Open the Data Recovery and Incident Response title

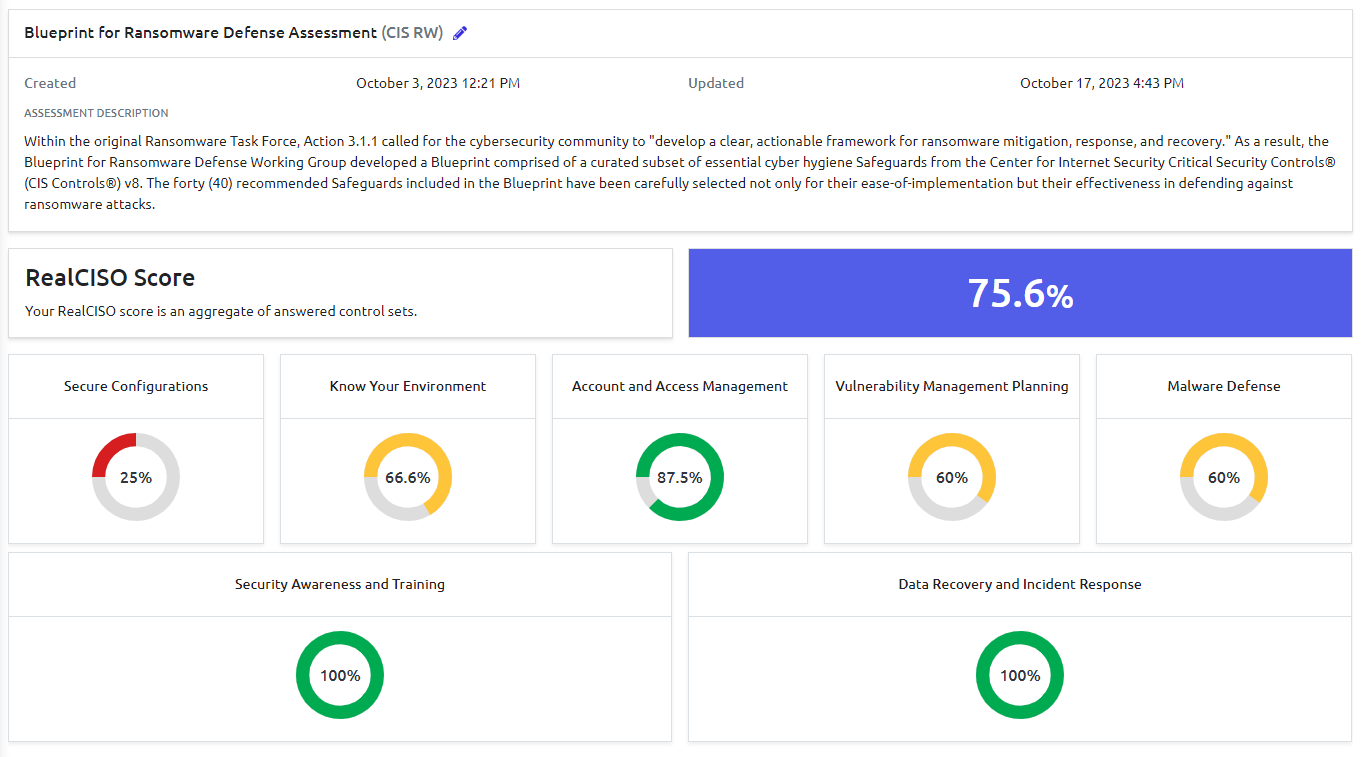click(x=1020, y=585)
